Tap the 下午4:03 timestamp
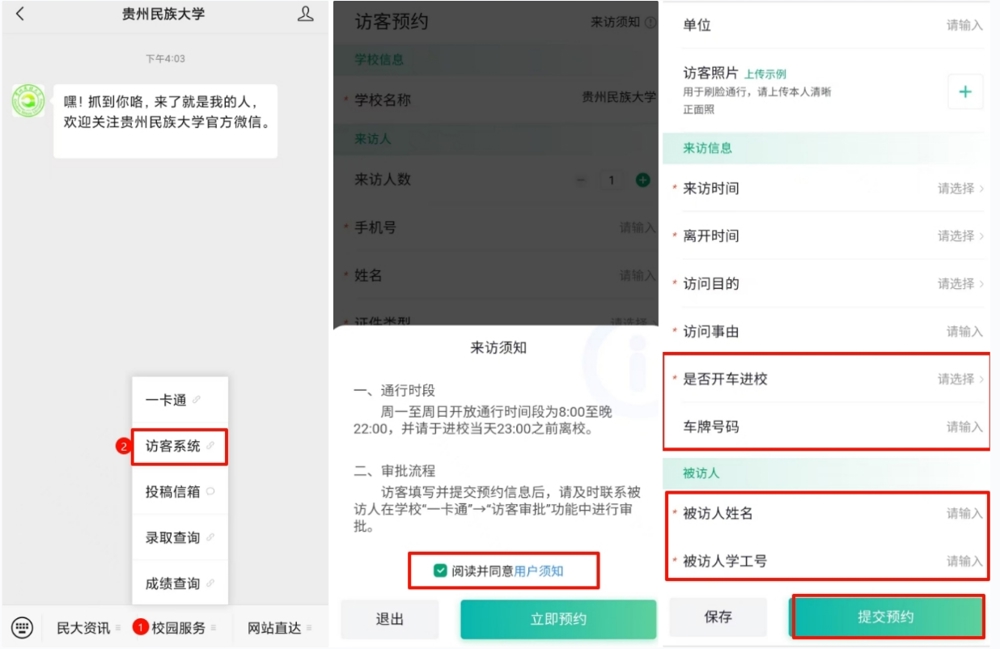 pos(165,59)
